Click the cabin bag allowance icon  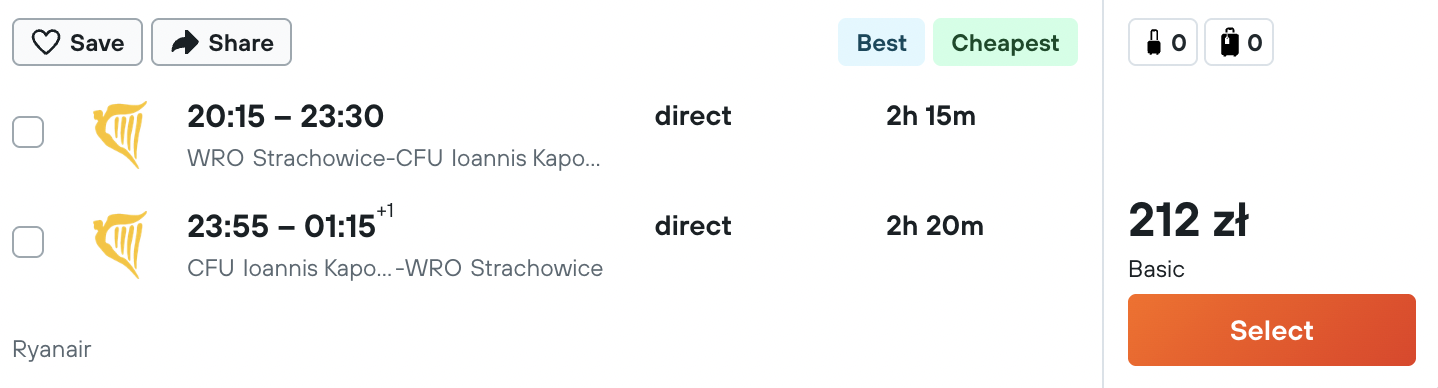1153,43
